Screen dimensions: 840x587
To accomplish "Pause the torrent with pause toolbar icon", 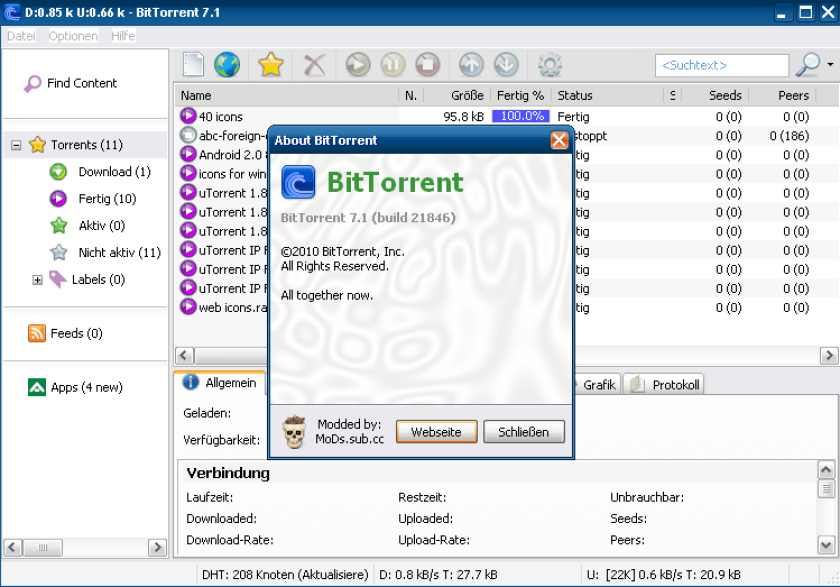I will click(x=393, y=65).
